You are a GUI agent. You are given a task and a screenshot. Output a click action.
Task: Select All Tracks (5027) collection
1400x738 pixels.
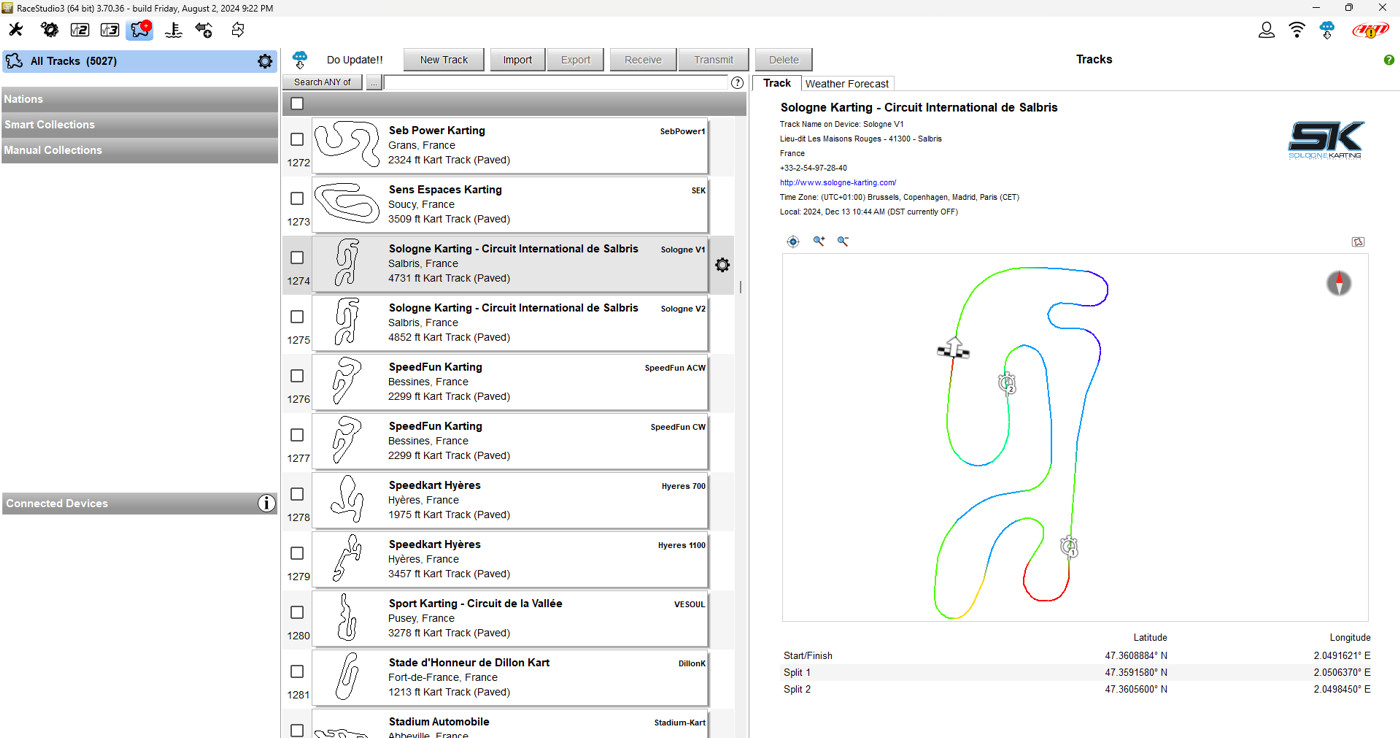(139, 61)
